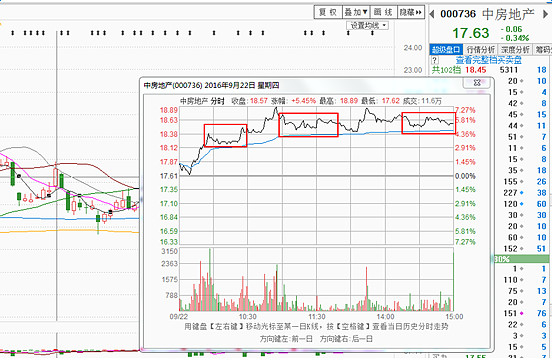Click the 14:00 time label on chart
The width and height of the screenshot is (552, 363).
tap(385, 317)
